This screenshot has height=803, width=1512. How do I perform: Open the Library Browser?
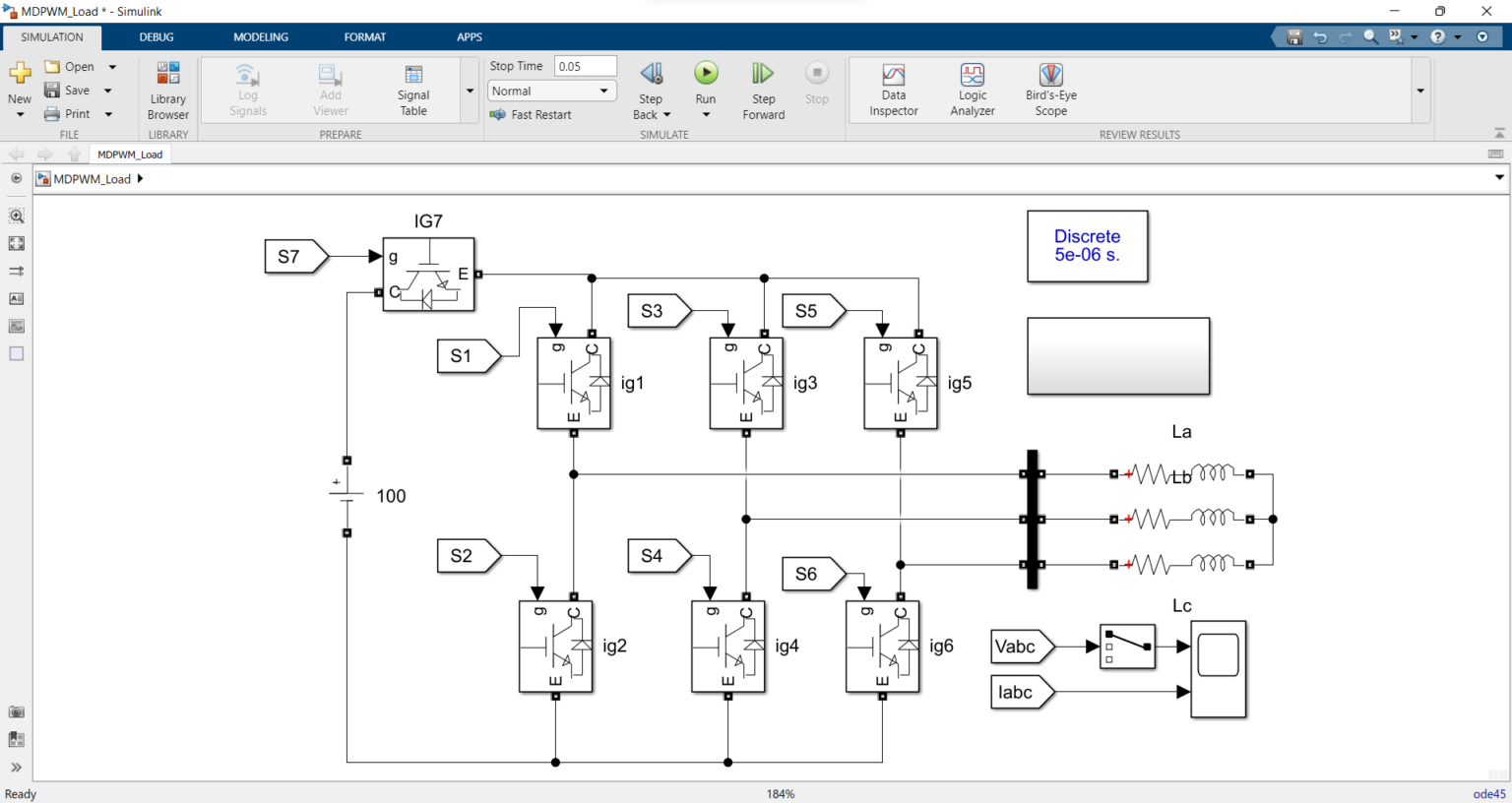pos(168,91)
